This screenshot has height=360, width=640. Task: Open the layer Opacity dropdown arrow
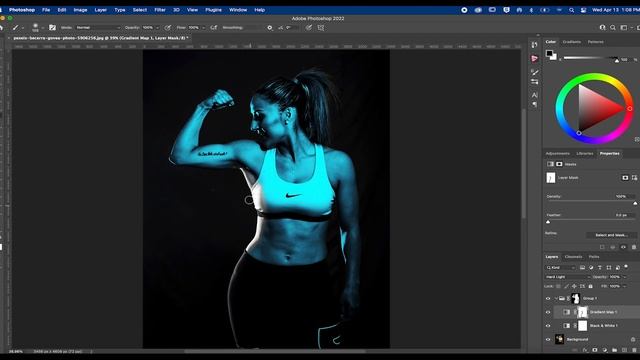point(625,277)
